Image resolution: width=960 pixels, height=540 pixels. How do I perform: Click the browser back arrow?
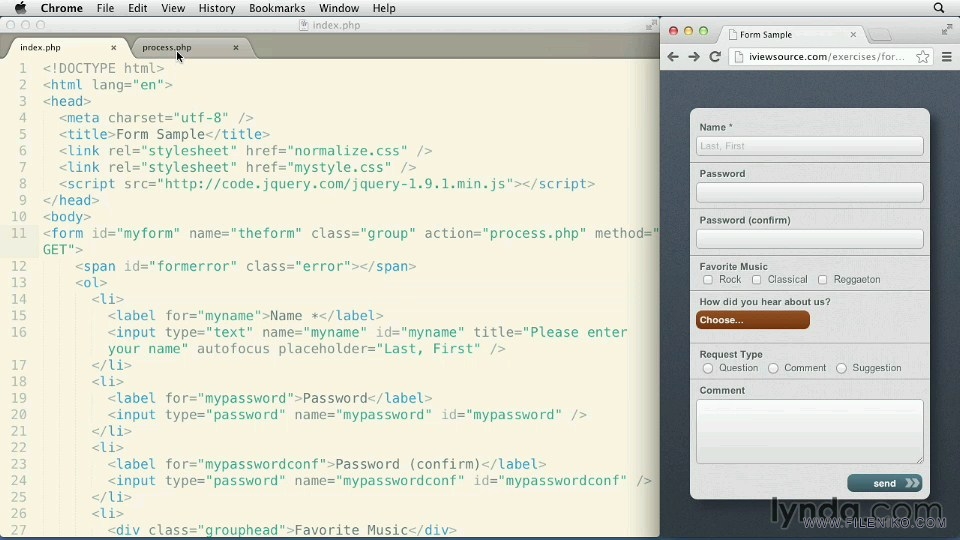pos(673,56)
